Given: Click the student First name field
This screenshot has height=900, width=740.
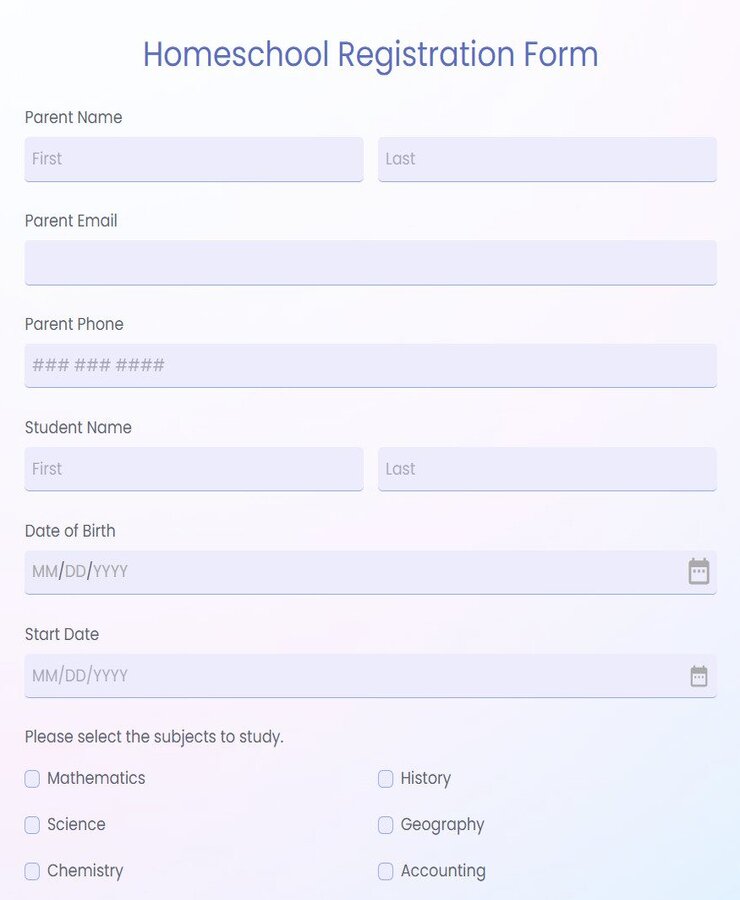Looking at the screenshot, I should point(193,468).
